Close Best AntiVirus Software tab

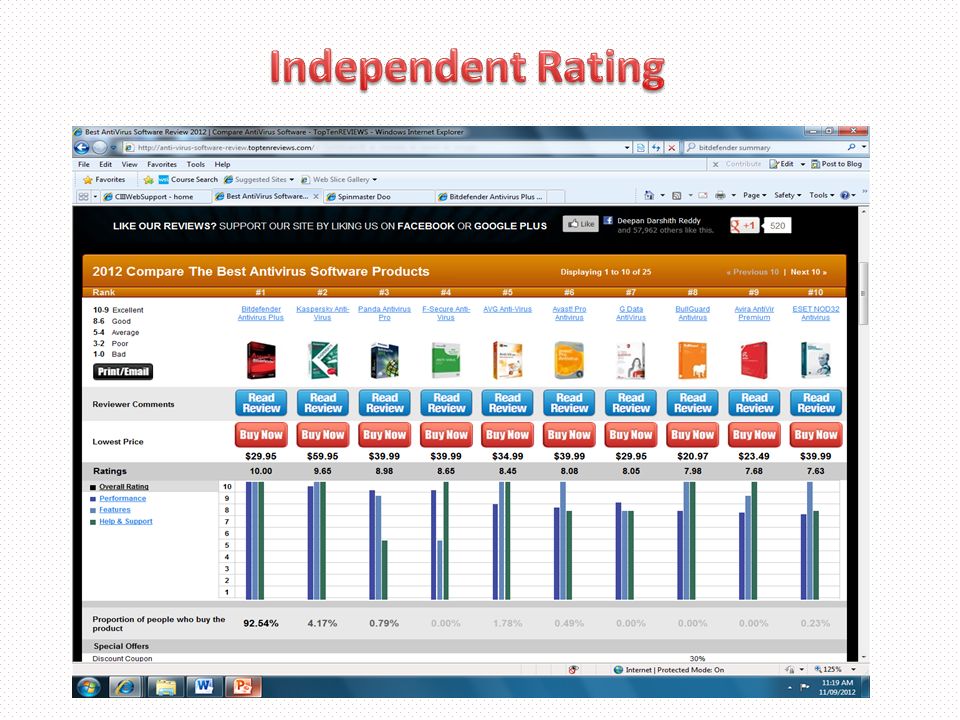coord(316,197)
